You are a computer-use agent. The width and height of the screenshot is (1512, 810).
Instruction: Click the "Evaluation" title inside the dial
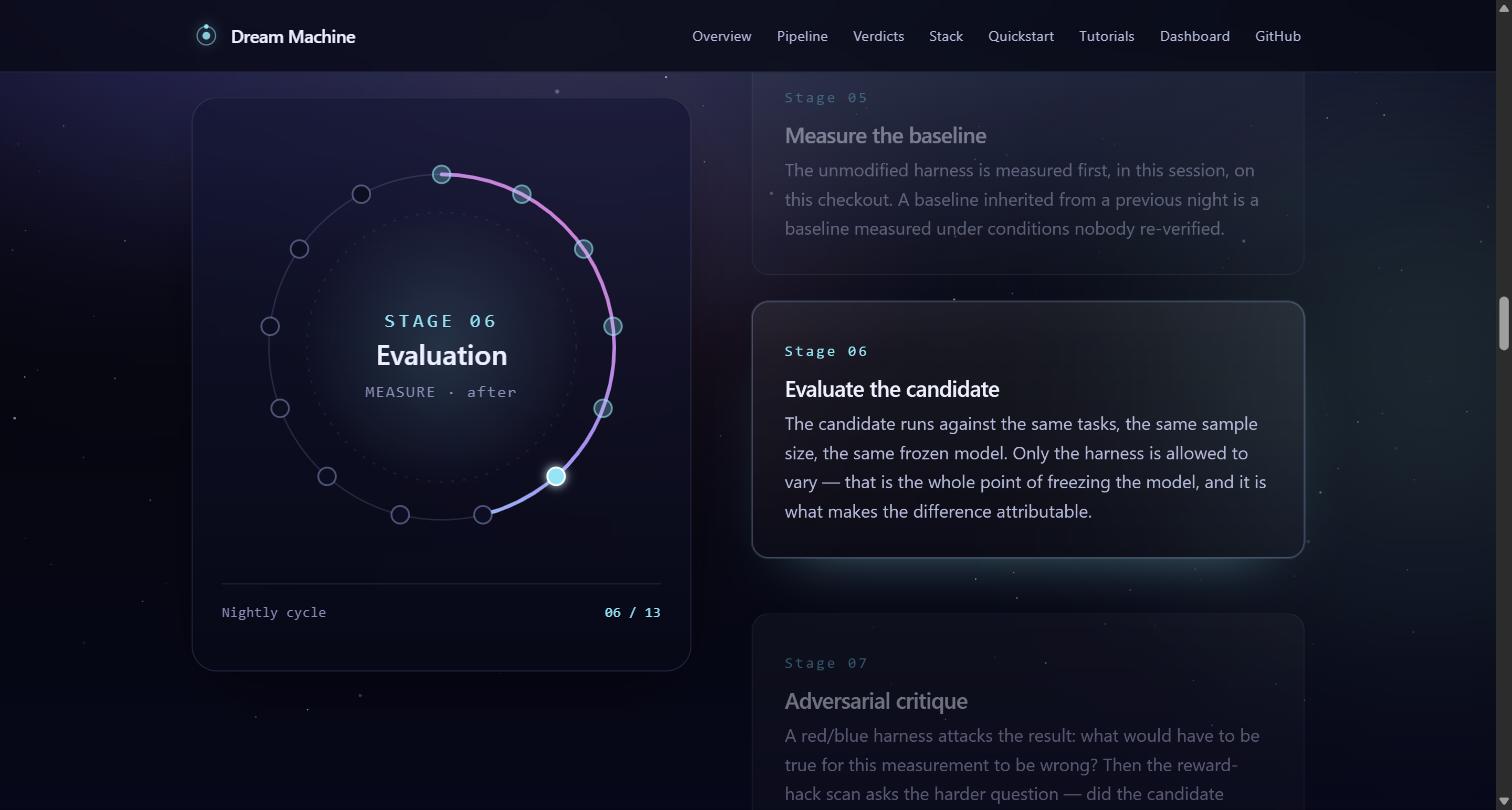(x=441, y=356)
